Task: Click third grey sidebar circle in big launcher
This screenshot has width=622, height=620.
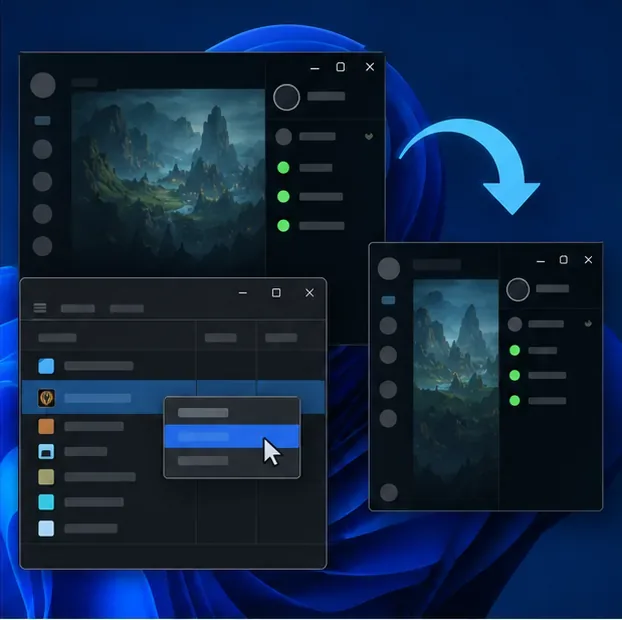Action: click(42, 214)
